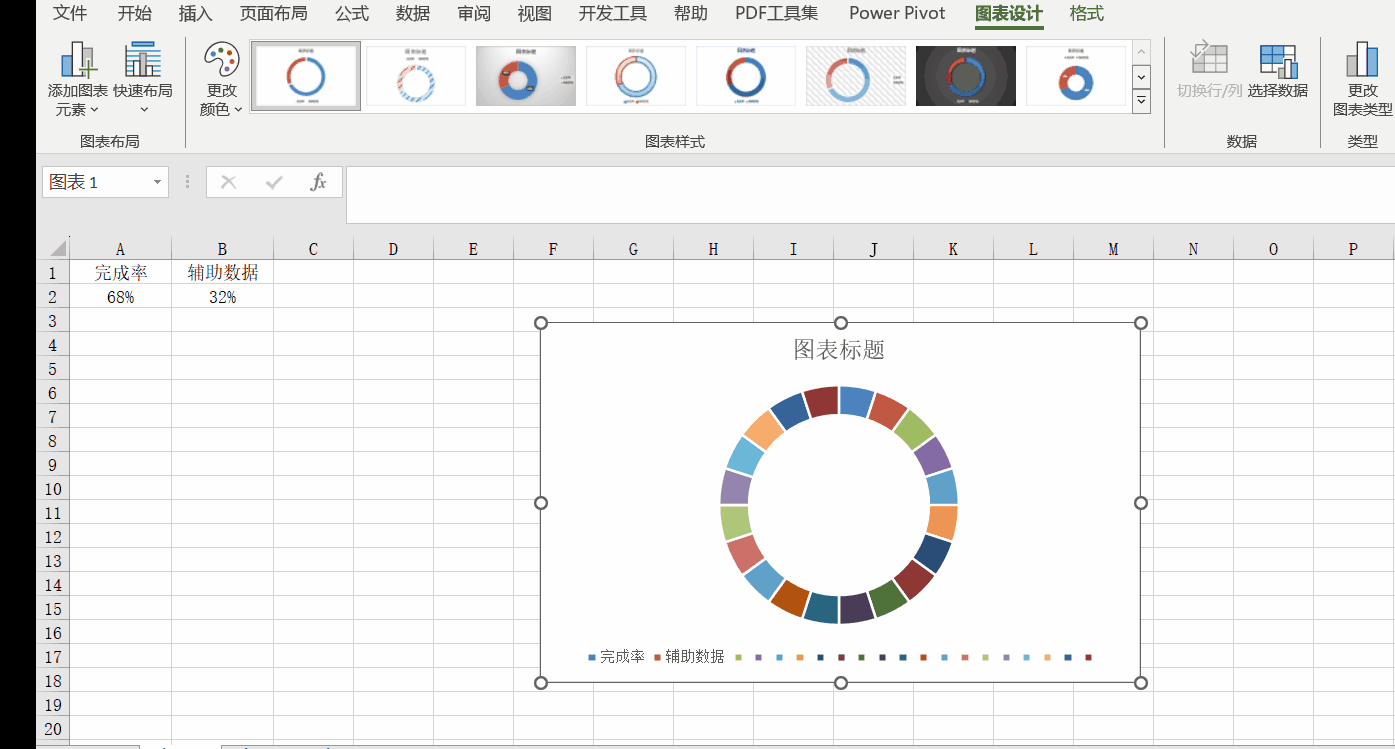Click the 添加图表元素 icon
This screenshot has height=749, width=1395.
point(78,60)
